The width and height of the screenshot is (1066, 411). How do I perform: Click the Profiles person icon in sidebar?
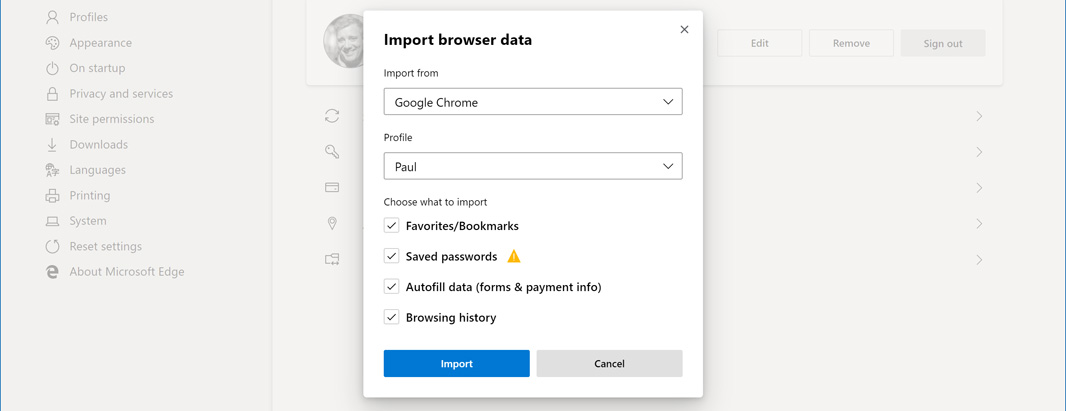tap(52, 17)
